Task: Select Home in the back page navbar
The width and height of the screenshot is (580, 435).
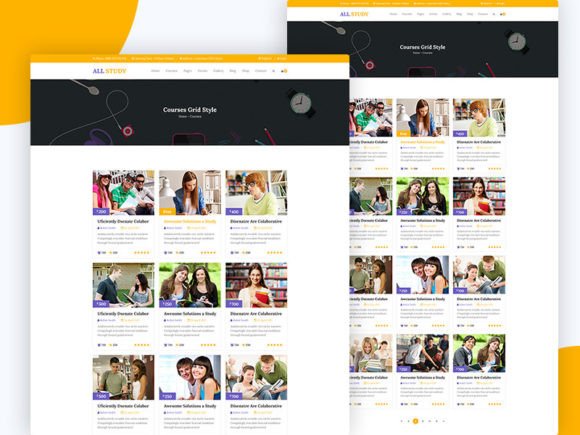Action: pyautogui.click(x=393, y=14)
